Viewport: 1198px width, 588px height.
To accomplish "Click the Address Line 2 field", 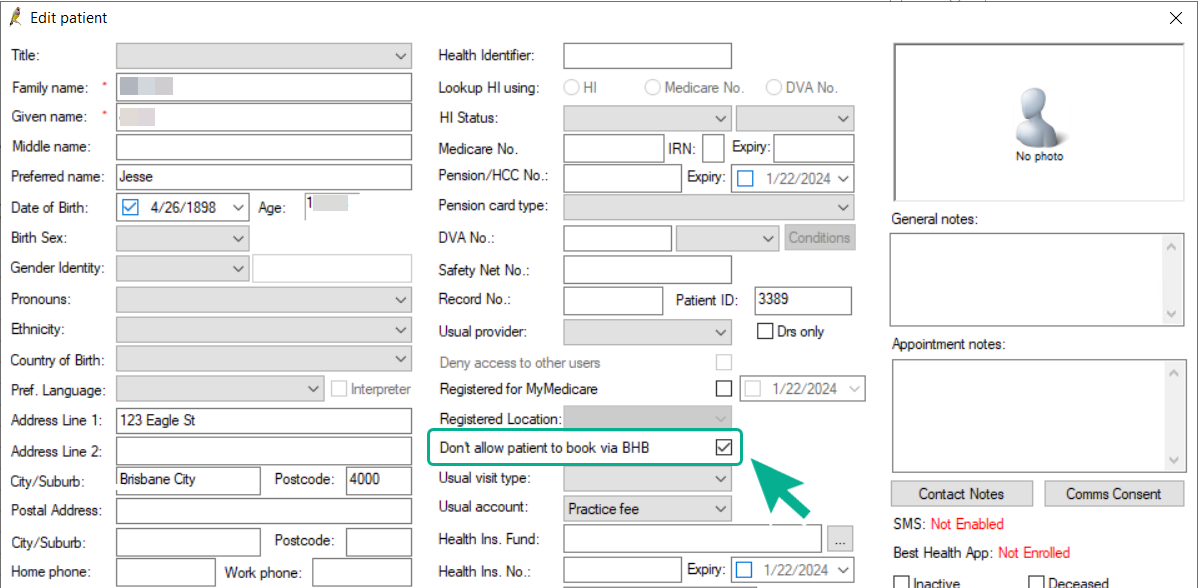I will coord(264,451).
